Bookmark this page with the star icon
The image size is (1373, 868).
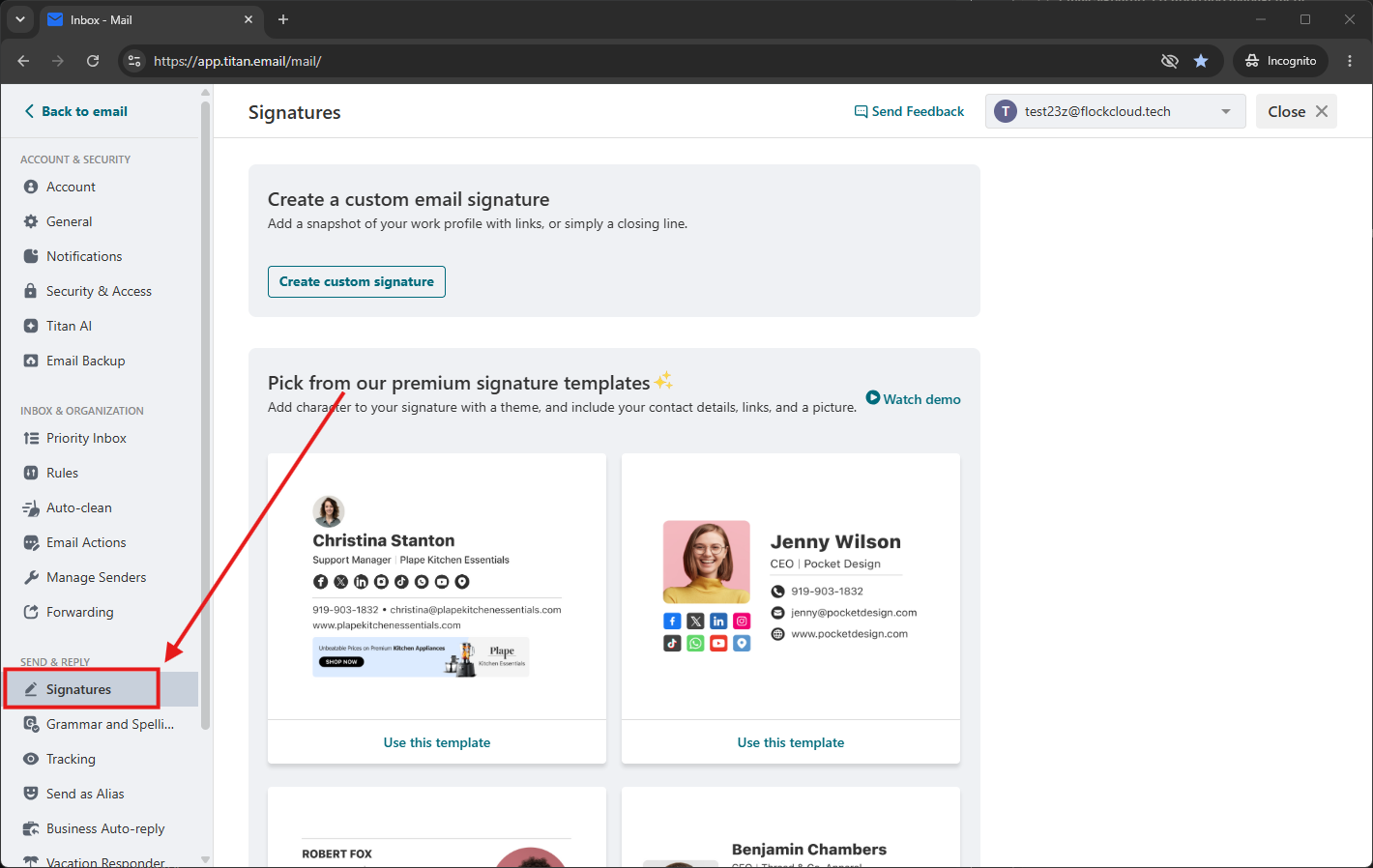[x=1201, y=61]
